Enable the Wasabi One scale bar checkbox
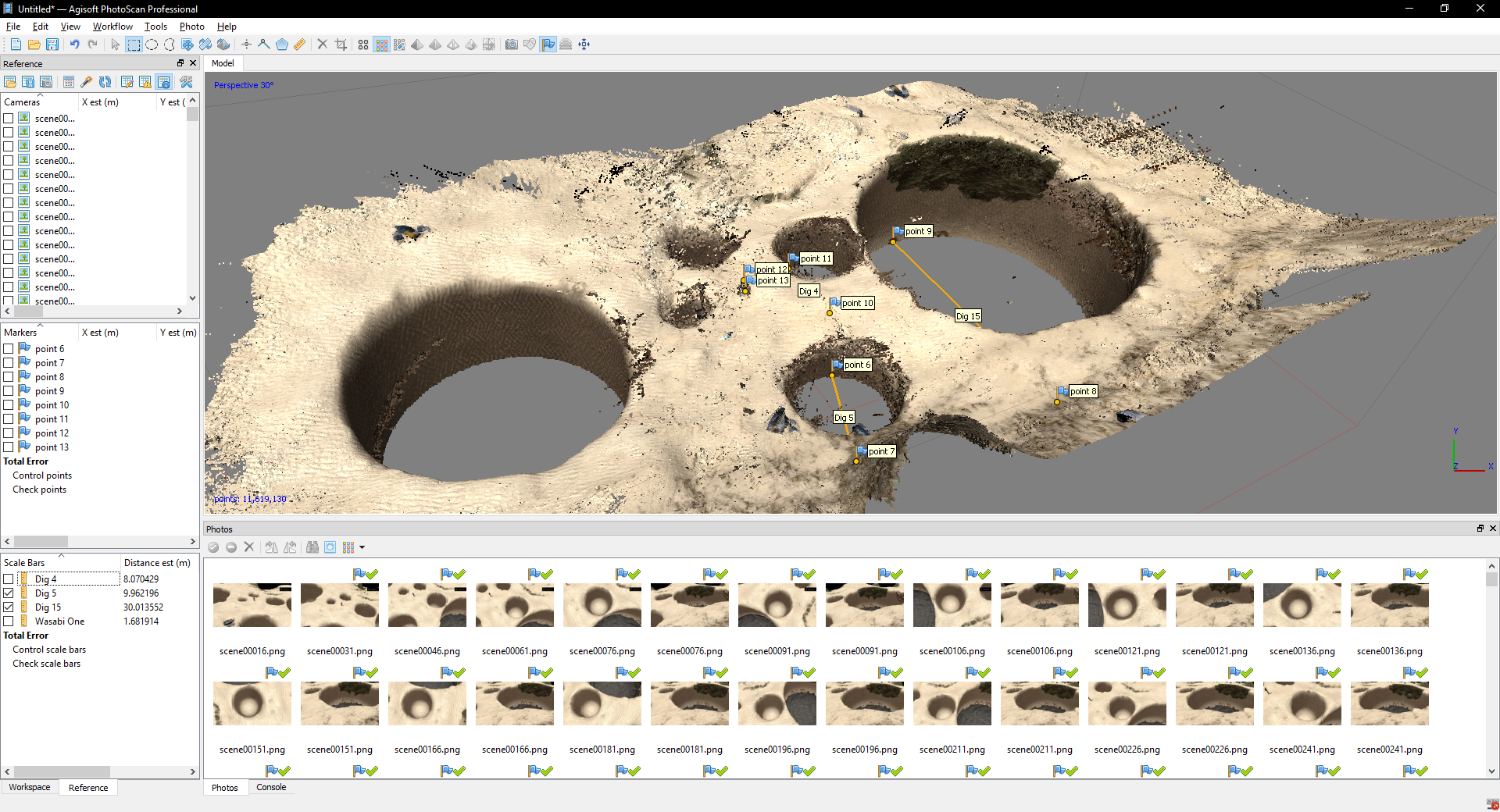Viewport: 1500px width, 812px height. point(9,621)
